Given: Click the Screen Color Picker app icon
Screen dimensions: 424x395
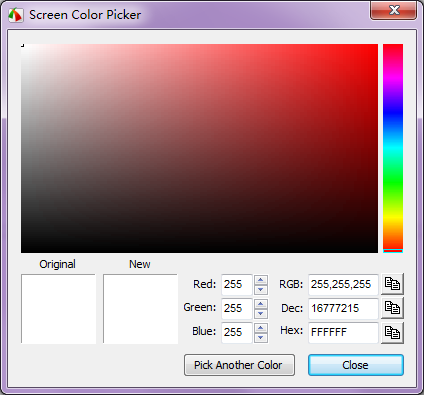Looking at the screenshot, I should pyautogui.click(x=16, y=15).
